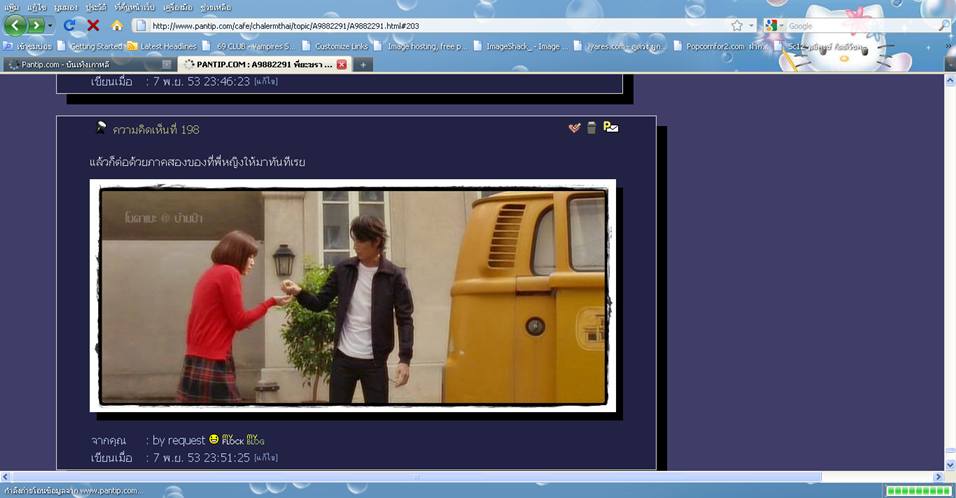Open the Getting Started bookmark

pos(90,46)
